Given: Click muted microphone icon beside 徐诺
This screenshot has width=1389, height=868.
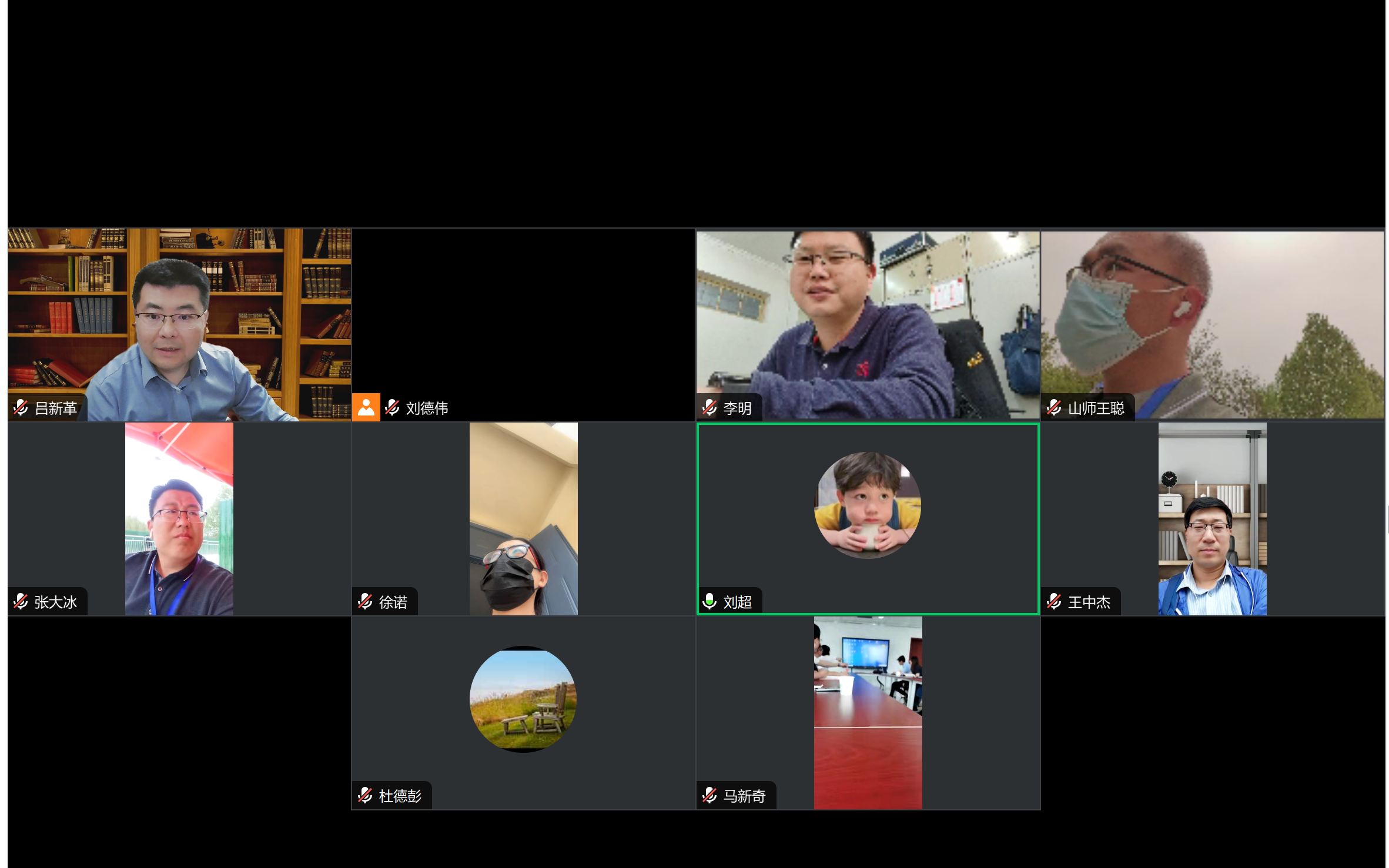Looking at the screenshot, I should [366, 601].
